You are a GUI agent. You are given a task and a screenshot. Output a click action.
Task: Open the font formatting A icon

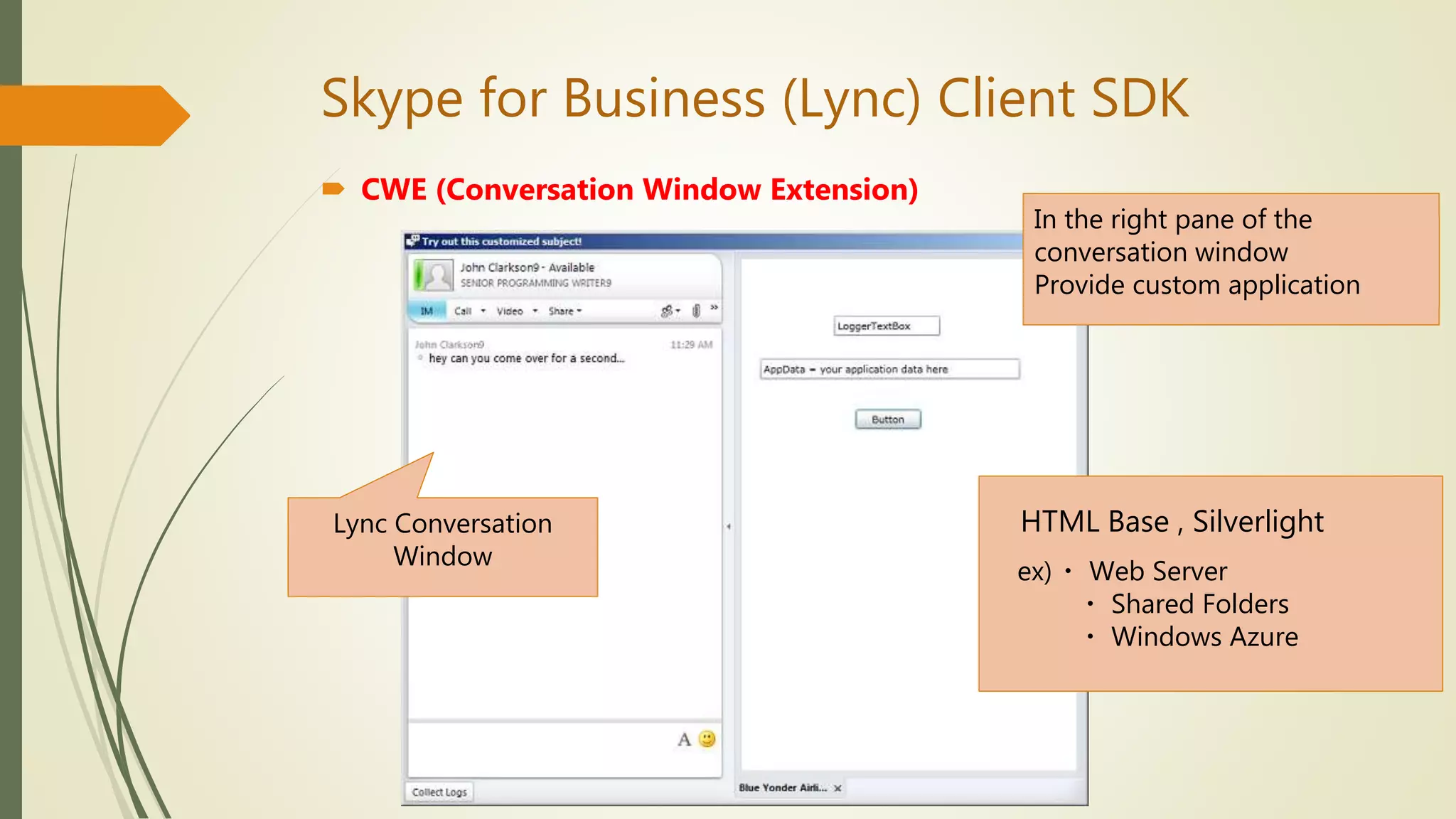click(x=684, y=739)
